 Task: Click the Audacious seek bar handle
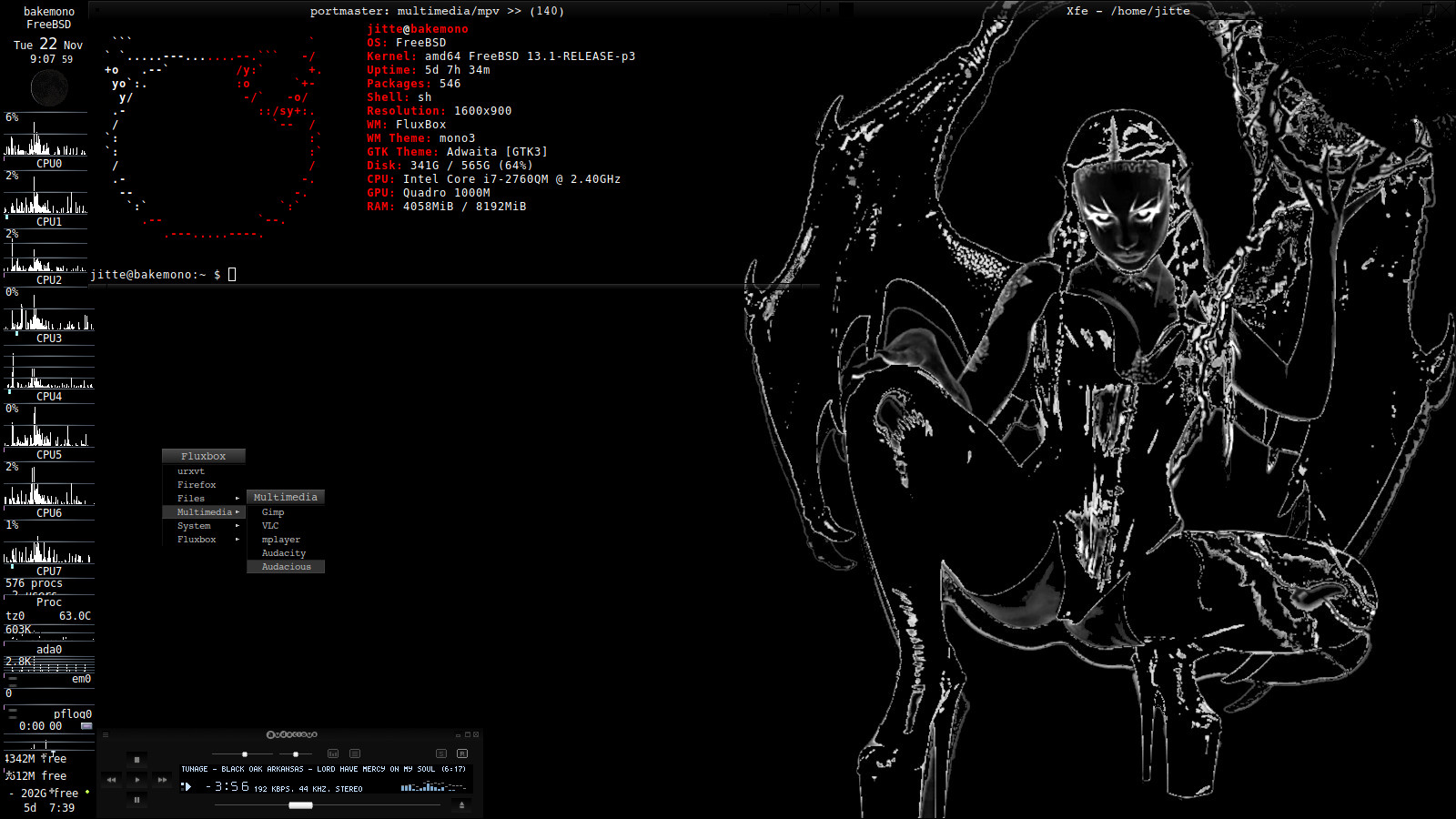coord(300,805)
